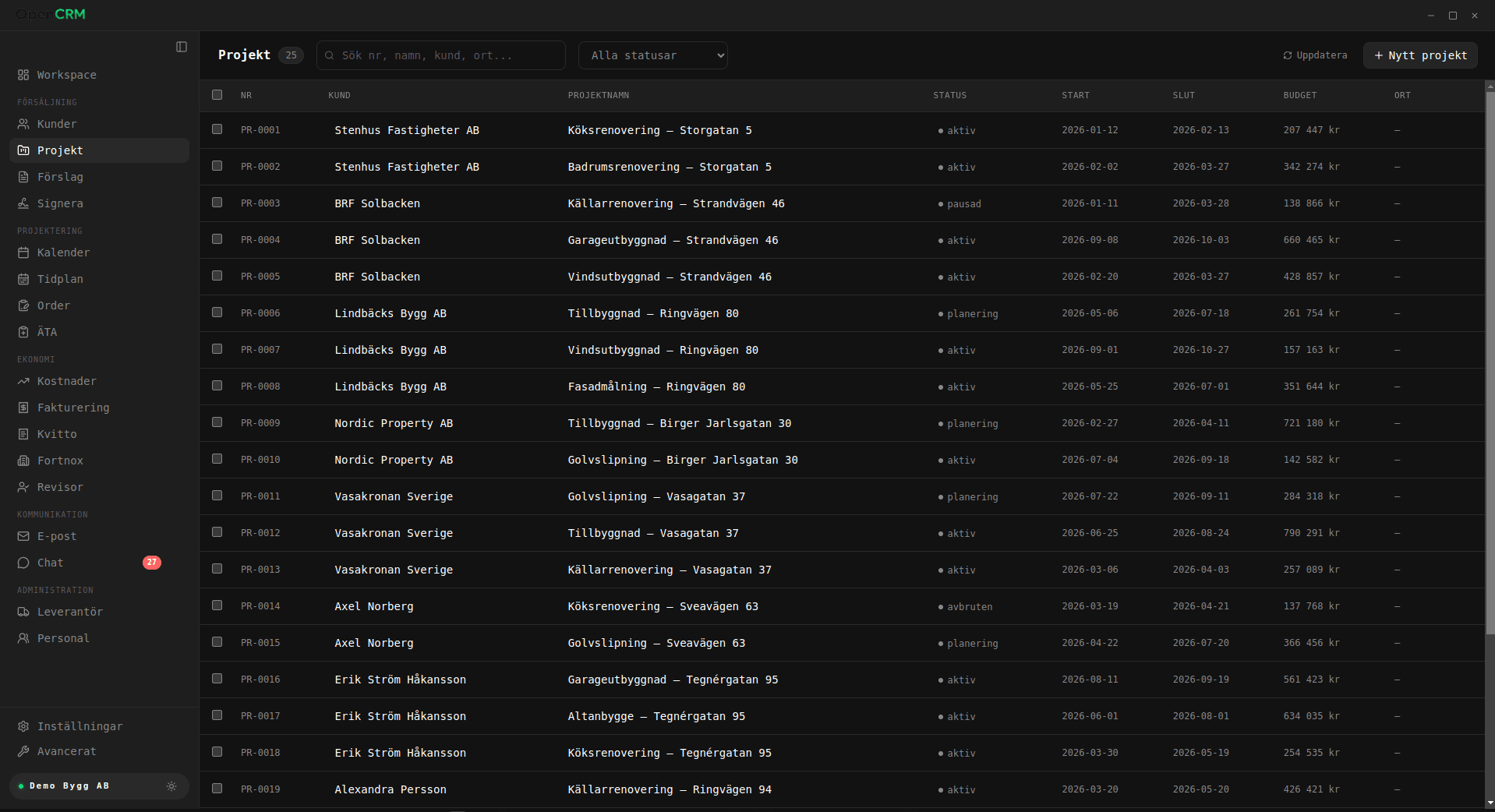Click the Uppdatera refresh button

1315,55
